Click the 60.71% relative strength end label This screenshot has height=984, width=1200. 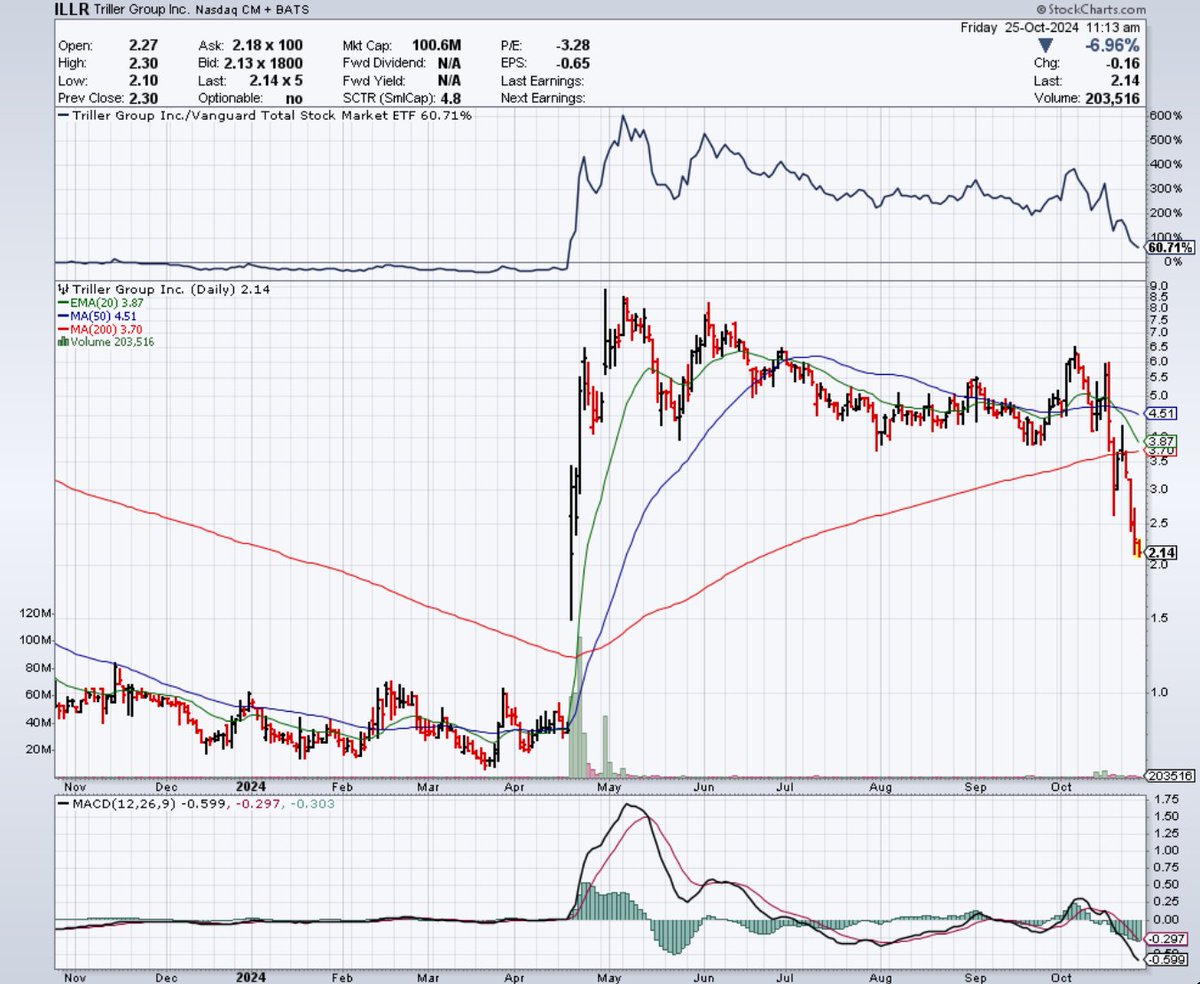point(1172,247)
